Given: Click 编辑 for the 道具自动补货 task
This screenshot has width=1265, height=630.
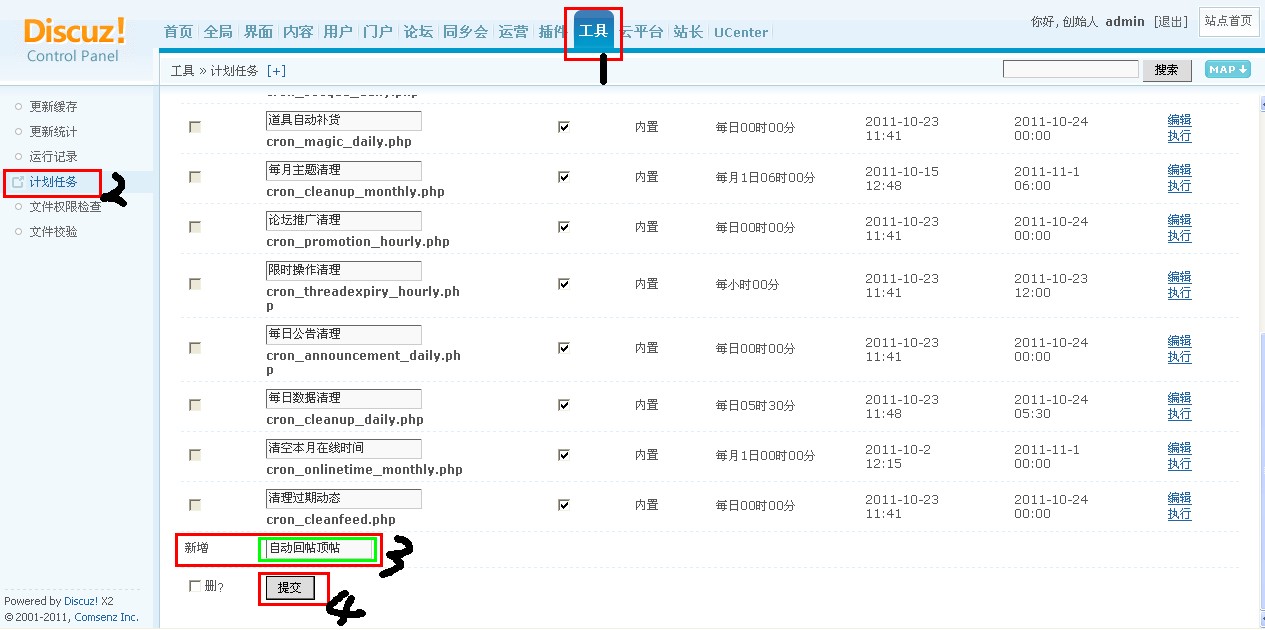Looking at the screenshot, I should 1179,120.
